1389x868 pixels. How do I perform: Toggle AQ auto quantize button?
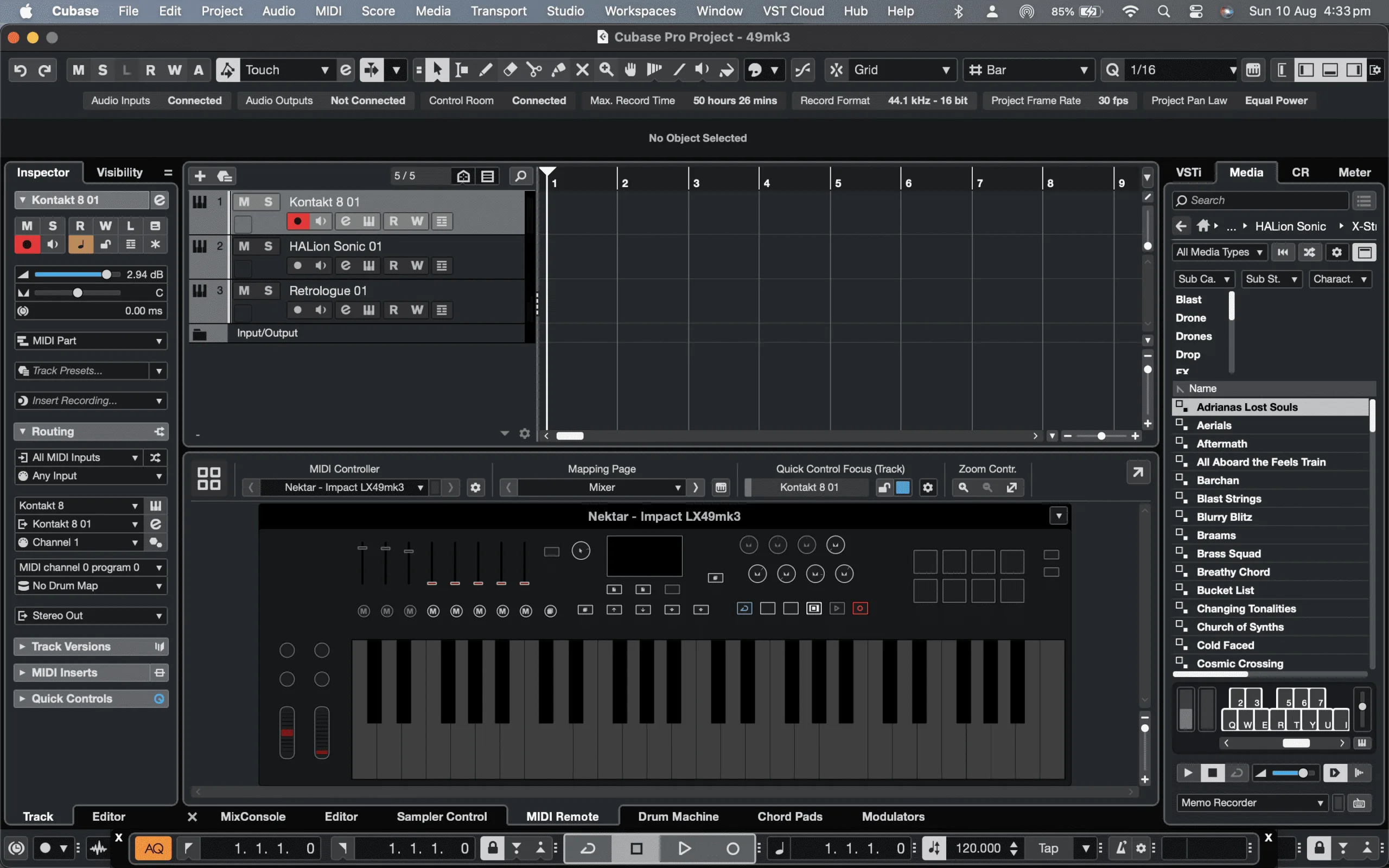pyautogui.click(x=153, y=848)
